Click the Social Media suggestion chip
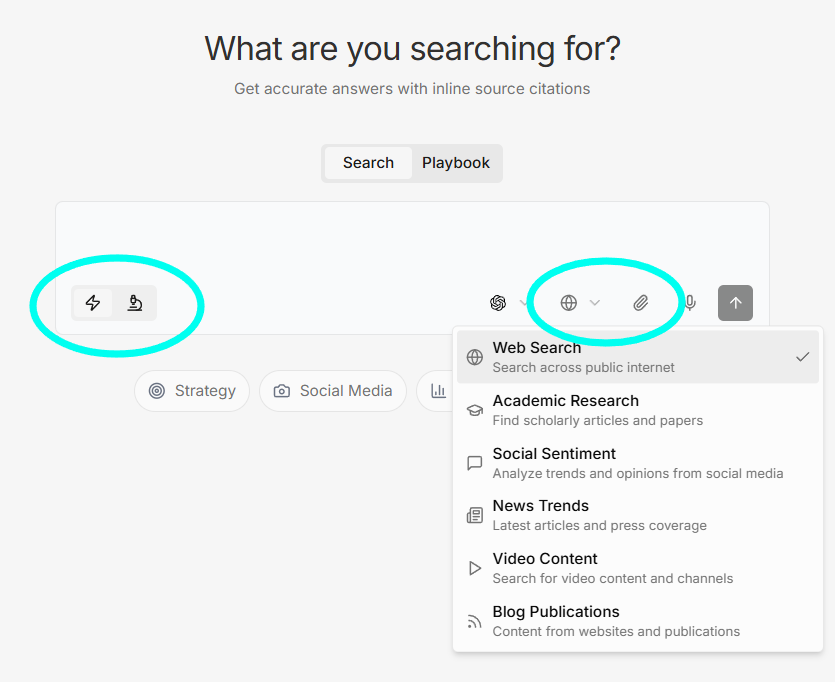Image resolution: width=835 pixels, height=682 pixels. 332,391
